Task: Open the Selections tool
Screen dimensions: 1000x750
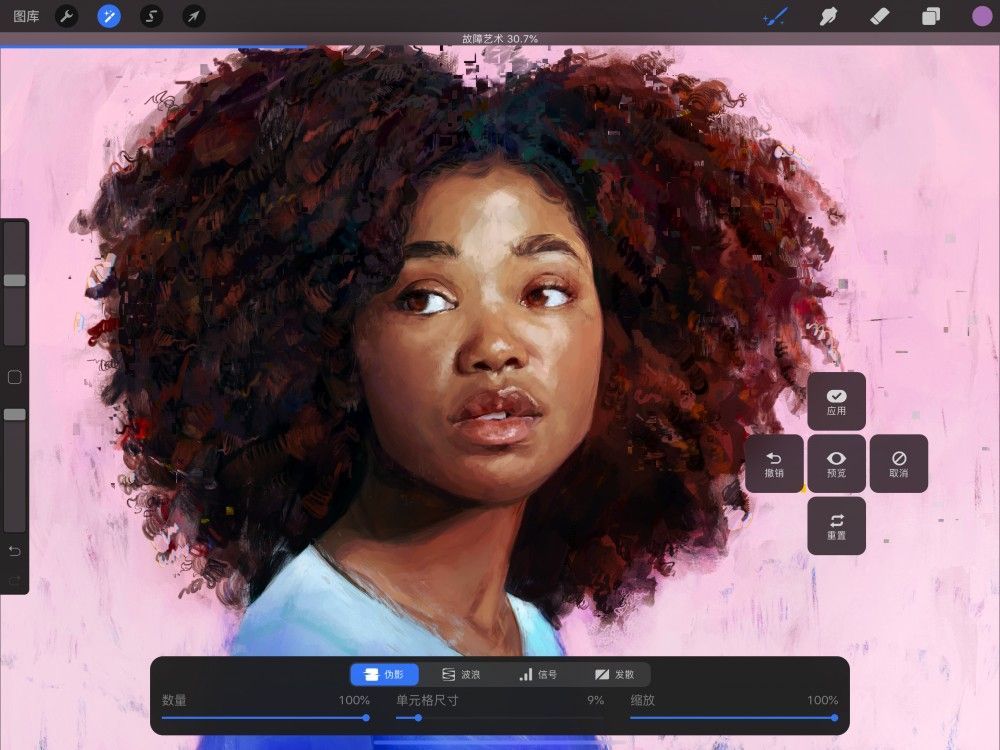Action: coord(152,15)
